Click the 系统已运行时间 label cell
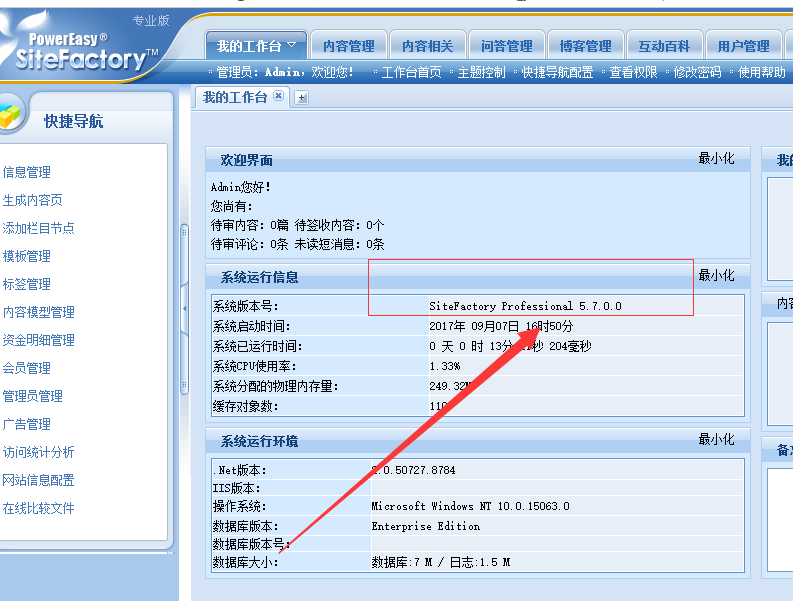 320,346
